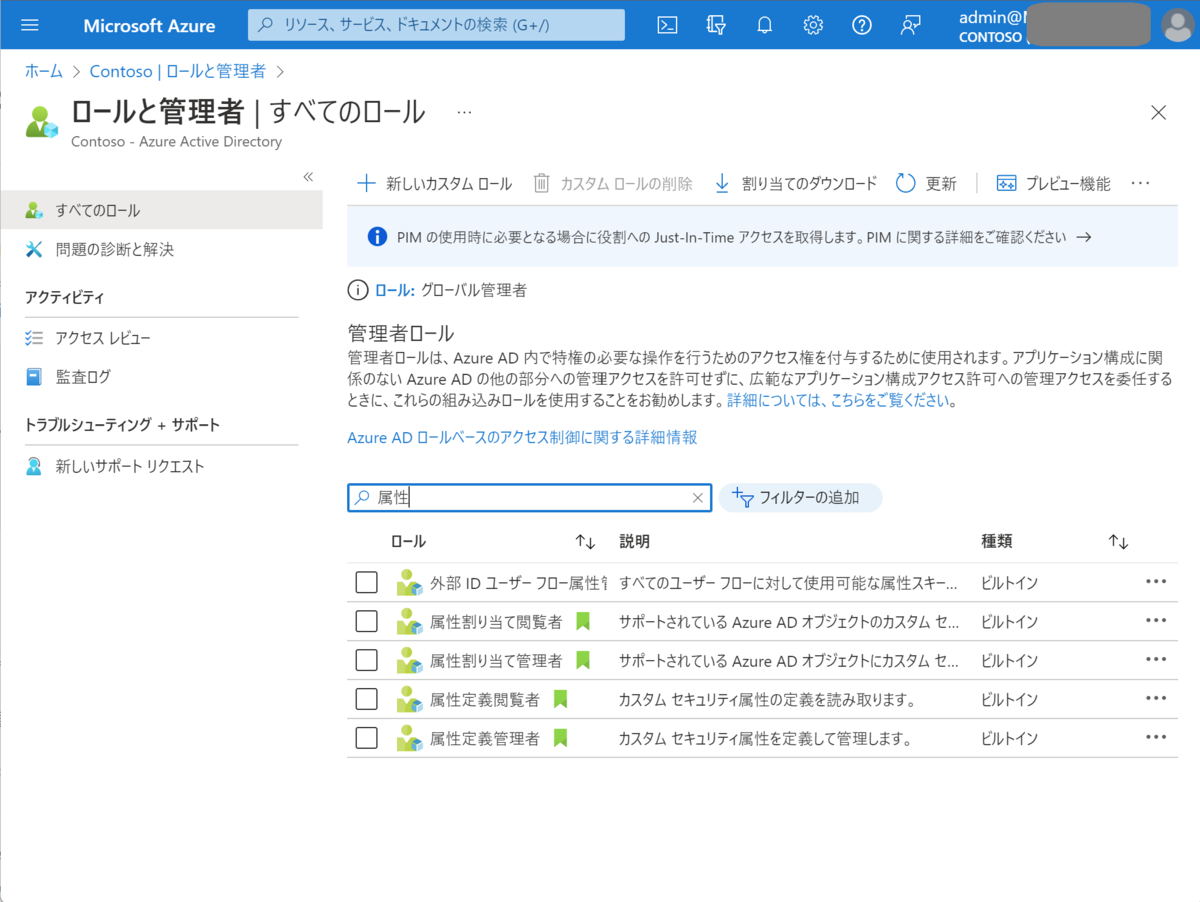Clear the 属性 search with X
The height and width of the screenshot is (902, 1200).
(698, 498)
